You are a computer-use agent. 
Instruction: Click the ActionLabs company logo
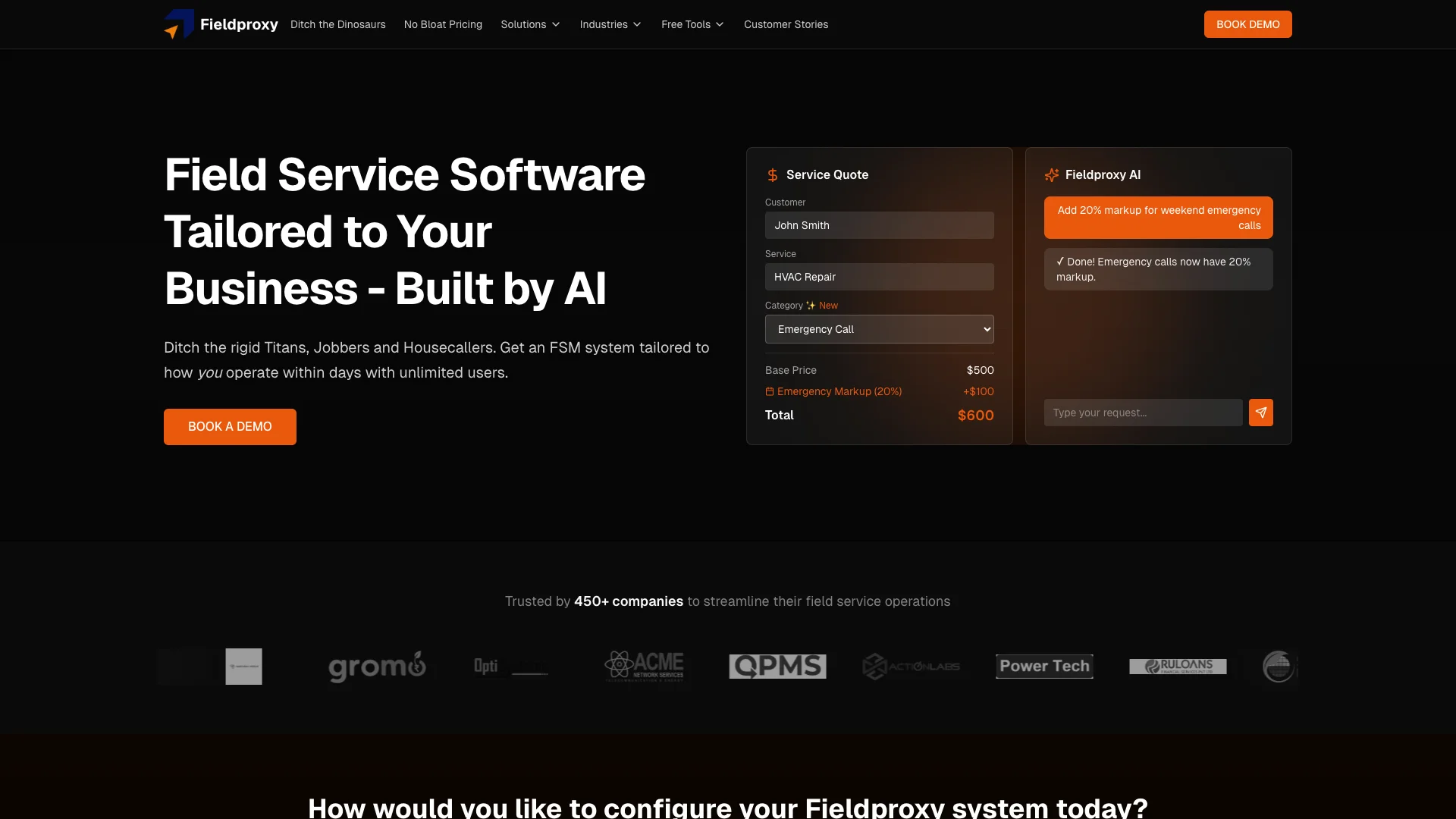tap(911, 667)
